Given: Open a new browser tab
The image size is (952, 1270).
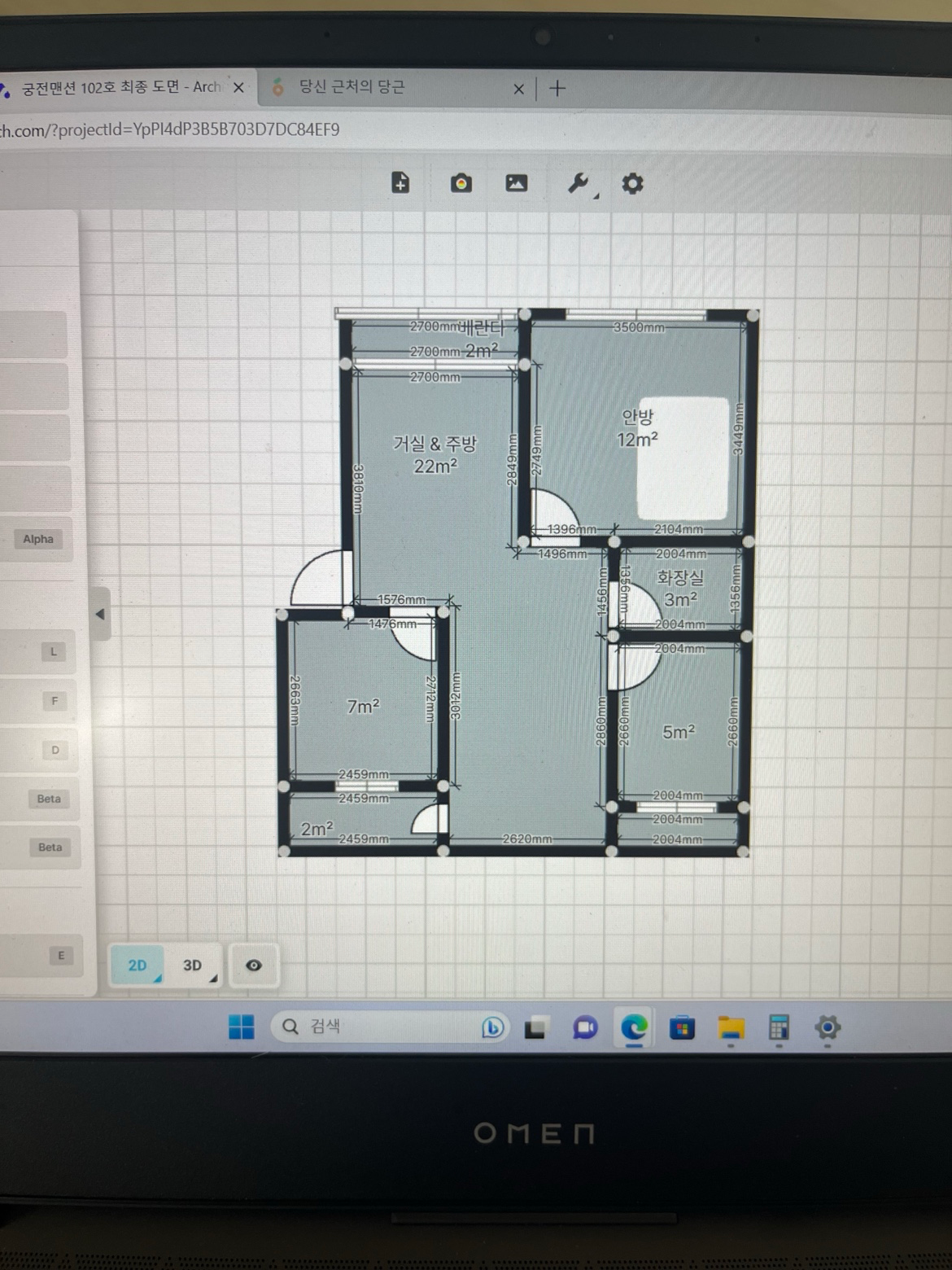Looking at the screenshot, I should (x=557, y=88).
